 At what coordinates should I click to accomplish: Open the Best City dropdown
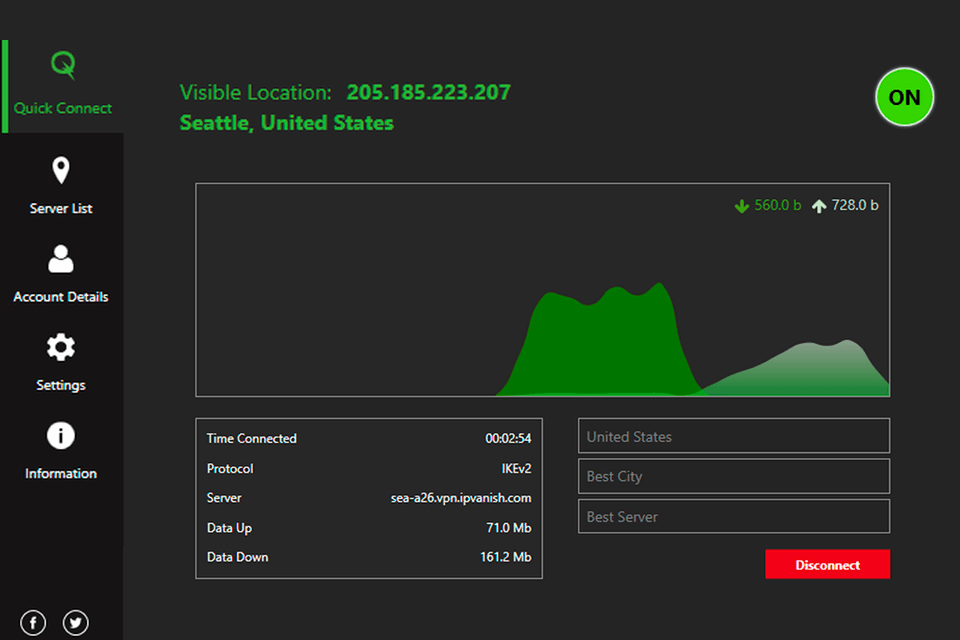[x=733, y=476]
